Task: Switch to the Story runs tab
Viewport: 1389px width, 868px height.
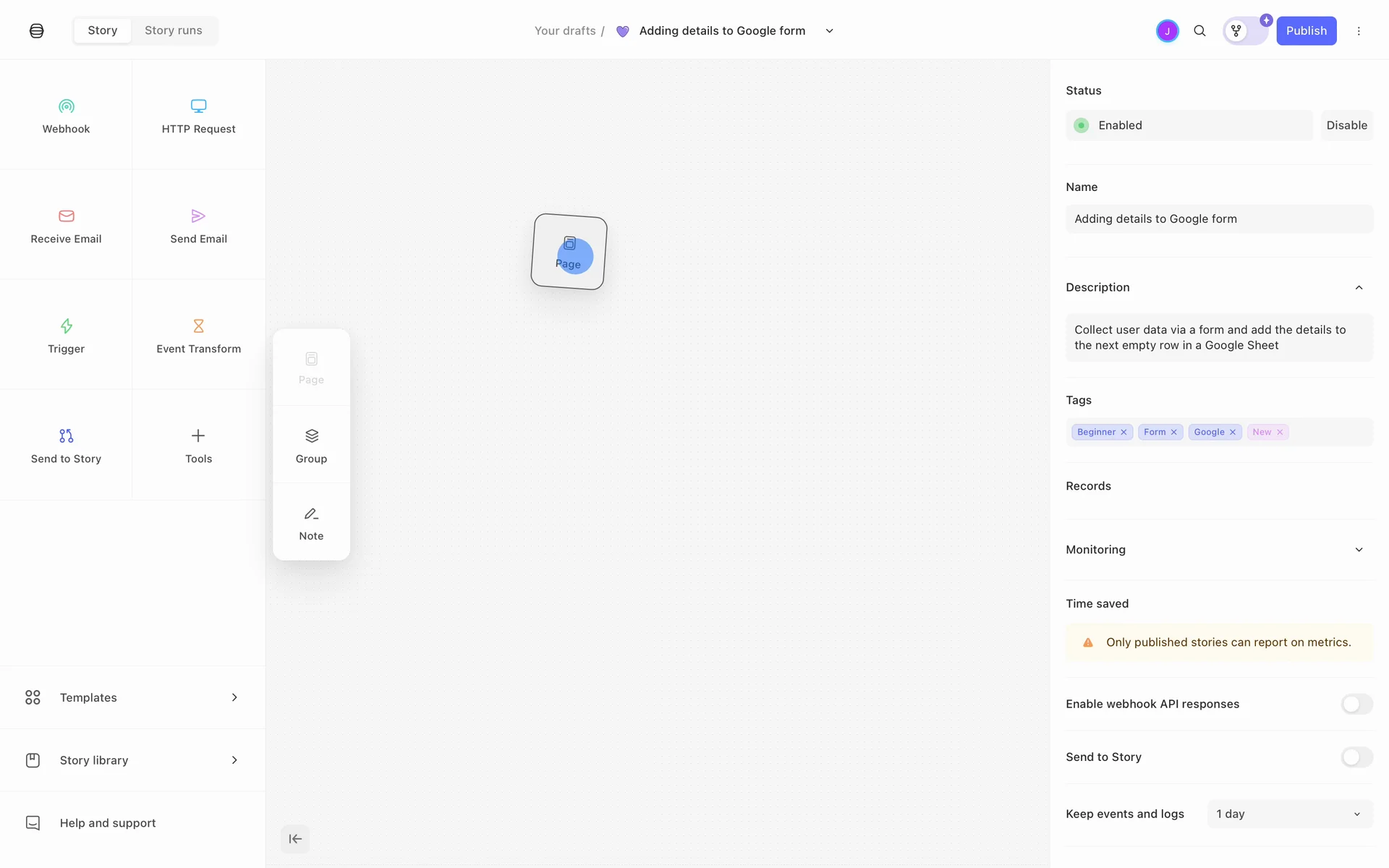Action: (x=173, y=30)
